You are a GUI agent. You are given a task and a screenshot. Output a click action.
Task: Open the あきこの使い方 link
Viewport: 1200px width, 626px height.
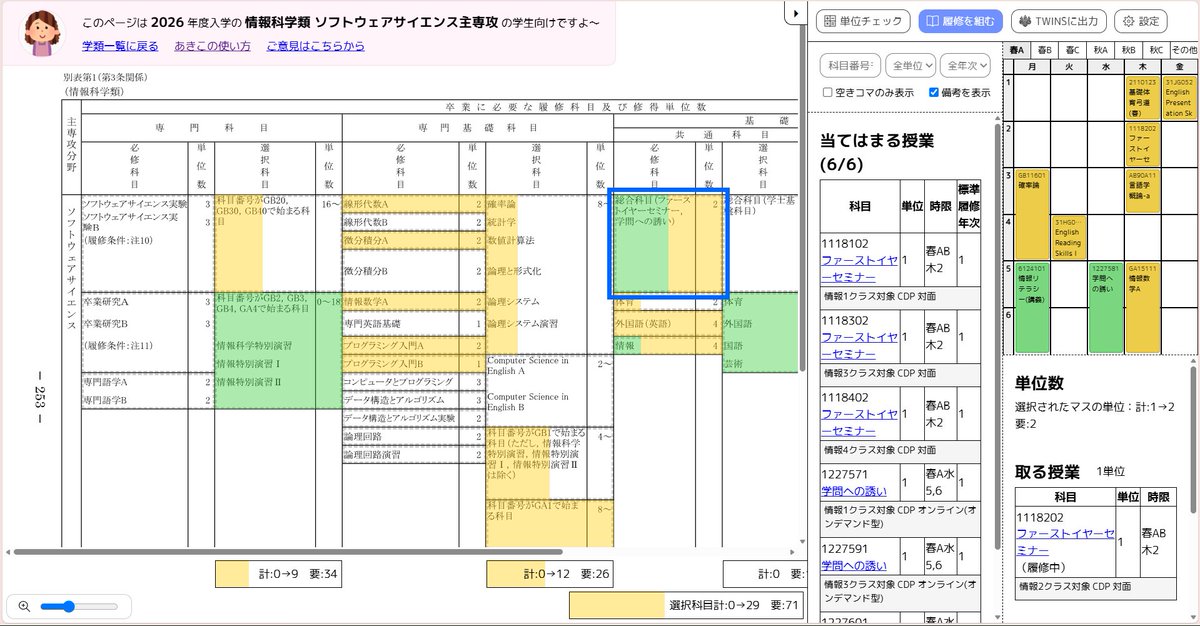click(x=212, y=46)
